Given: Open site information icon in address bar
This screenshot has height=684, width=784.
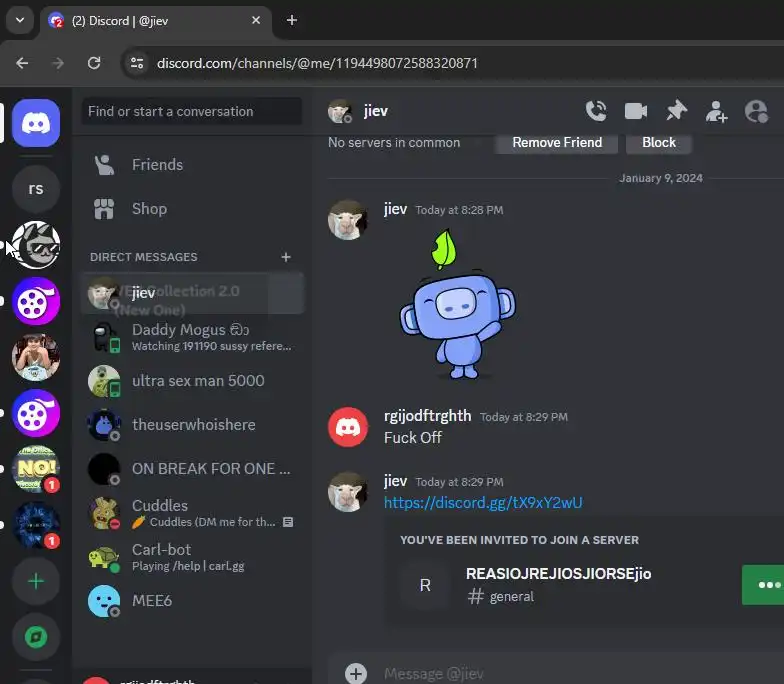Looking at the screenshot, I should tap(136, 63).
